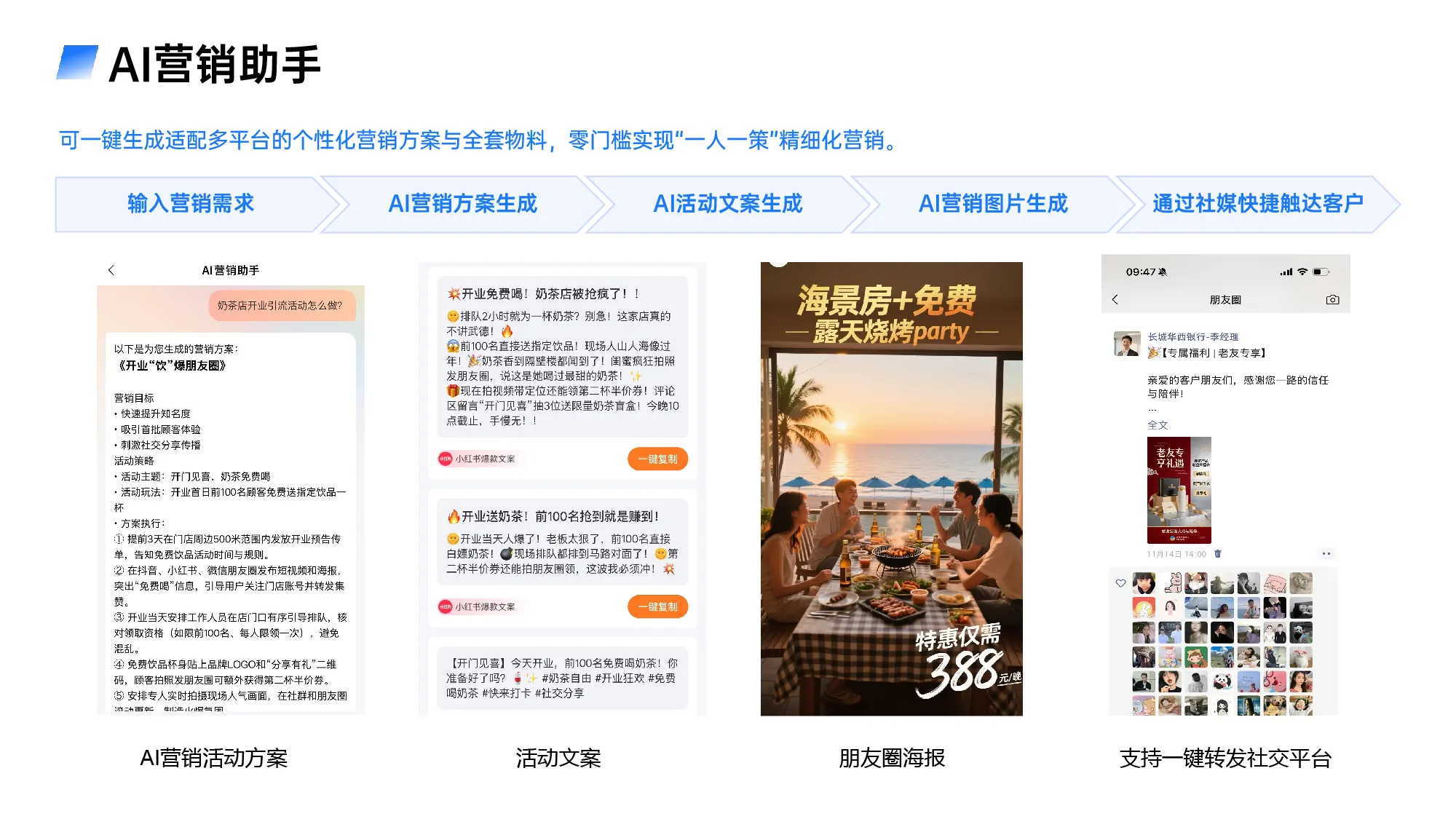Image resolution: width=1456 pixels, height=819 pixels.
Task: Select AI活动文案生成 step
Action: click(x=727, y=204)
